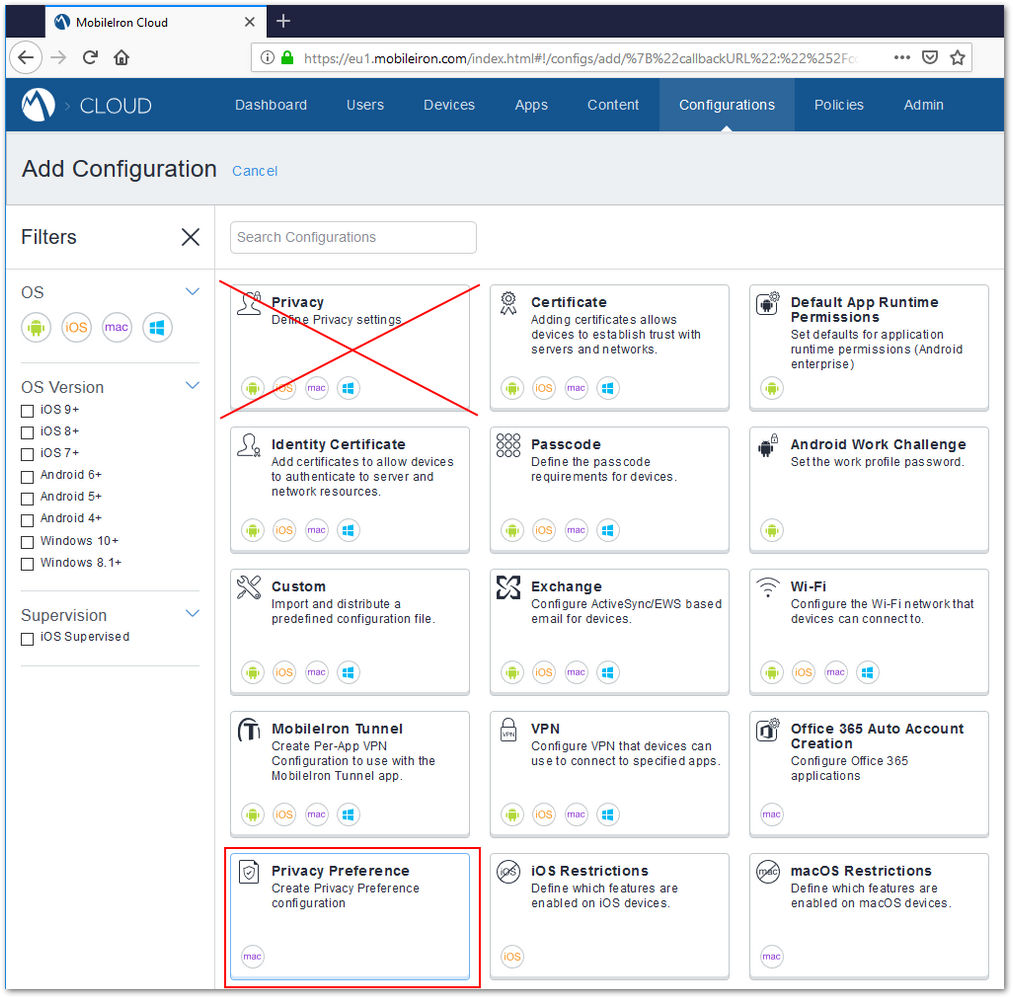Open the Policies tab
The height and width of the screenshot is (998, 1013).
pos(839,105)
